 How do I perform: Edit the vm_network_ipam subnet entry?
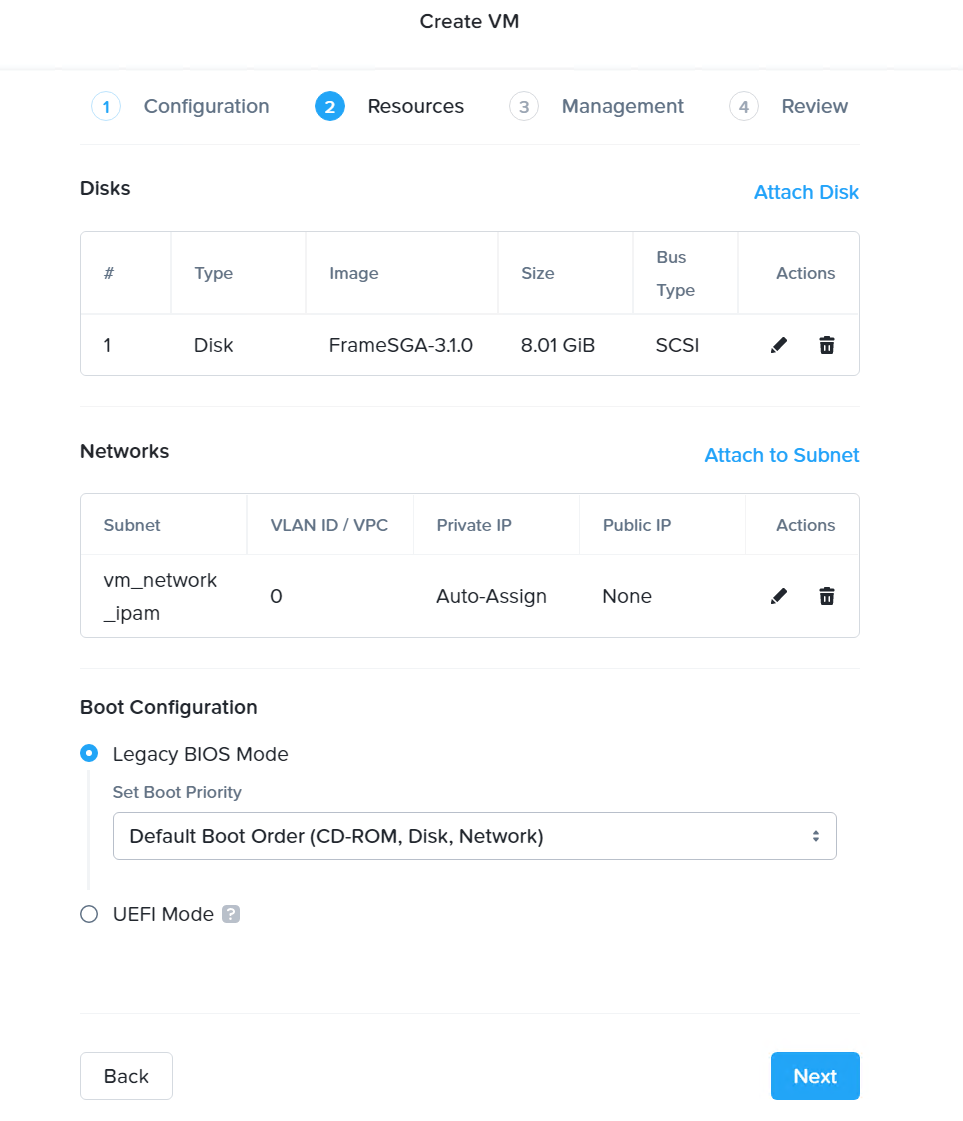[x=779, y=596]
